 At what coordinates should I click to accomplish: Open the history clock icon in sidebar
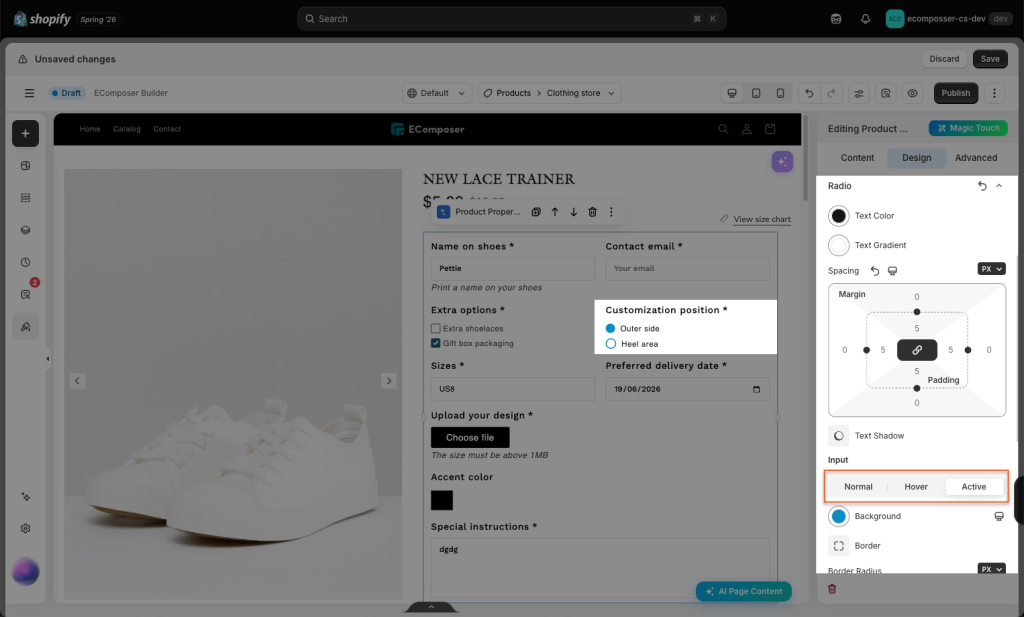coord(25,262)
